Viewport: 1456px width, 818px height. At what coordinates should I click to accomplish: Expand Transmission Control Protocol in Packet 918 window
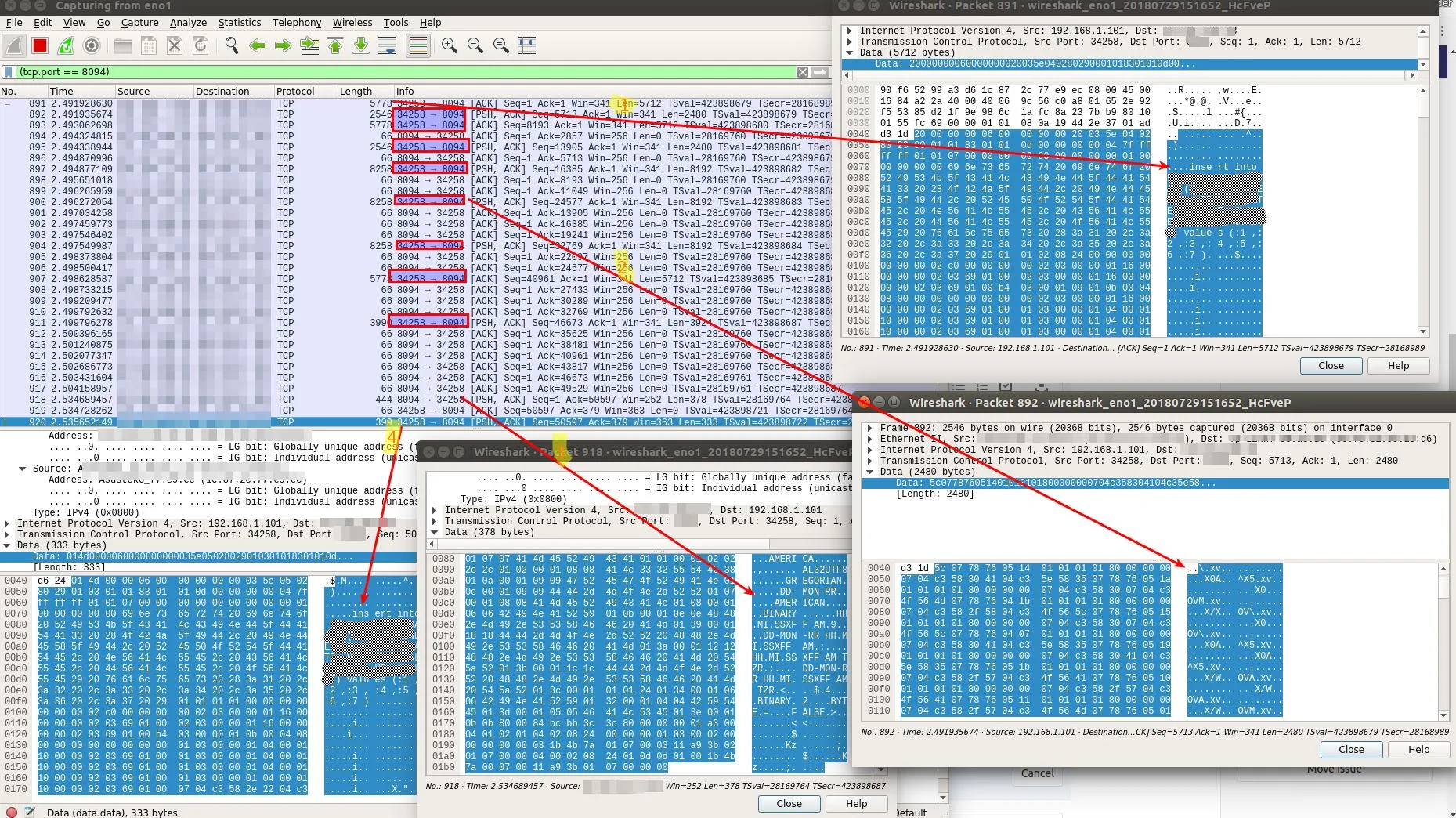(435, 521)
